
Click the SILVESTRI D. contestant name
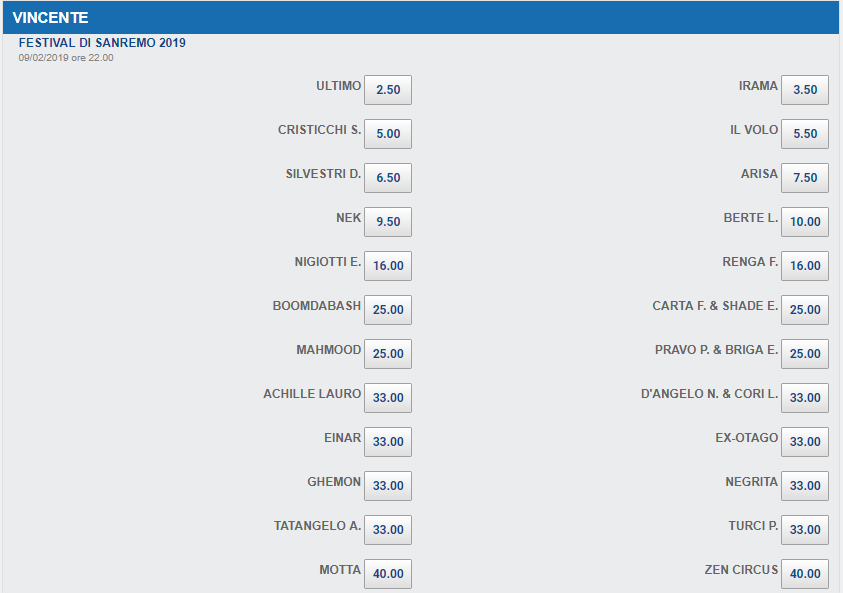324,174
